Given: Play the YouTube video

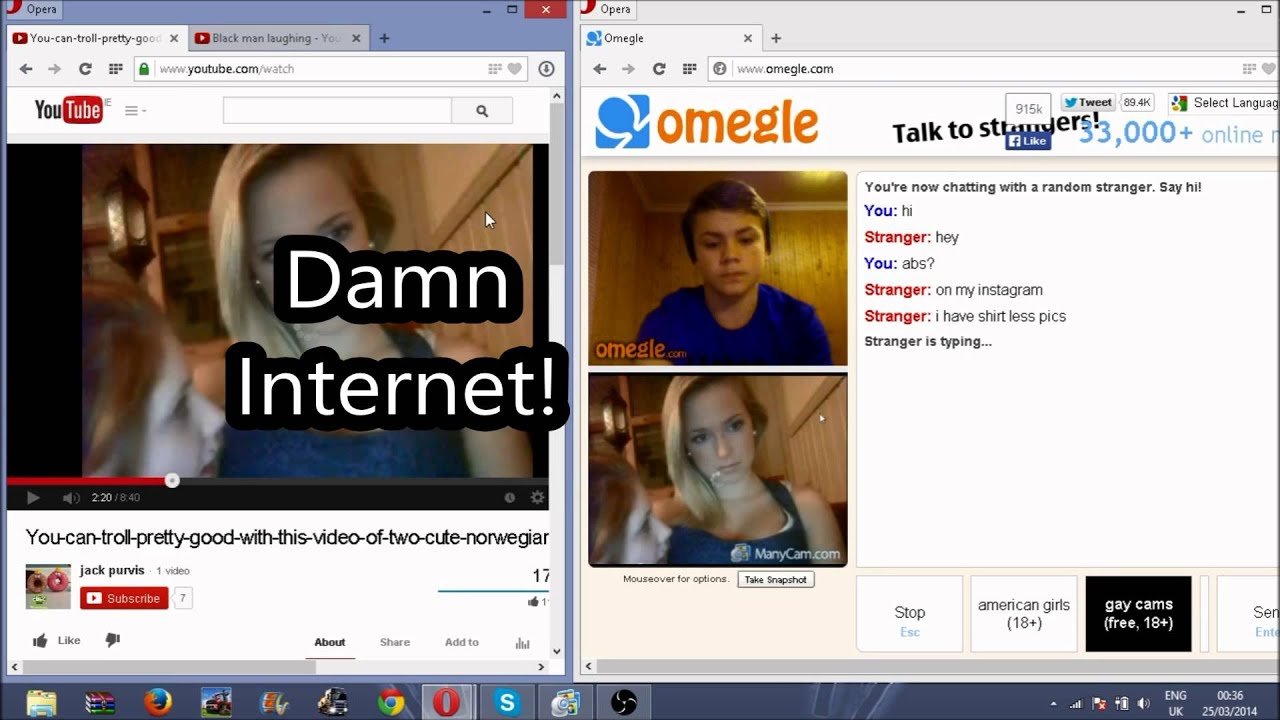Looking at the screenshot, I should coord(33,498).
